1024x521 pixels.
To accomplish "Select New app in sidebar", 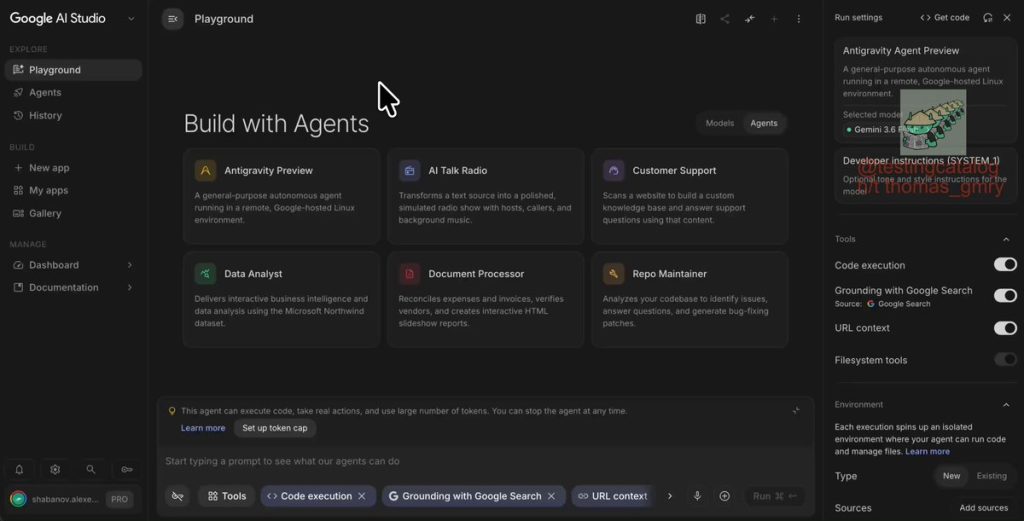I will pyautogui.click(x=73, y=168).
